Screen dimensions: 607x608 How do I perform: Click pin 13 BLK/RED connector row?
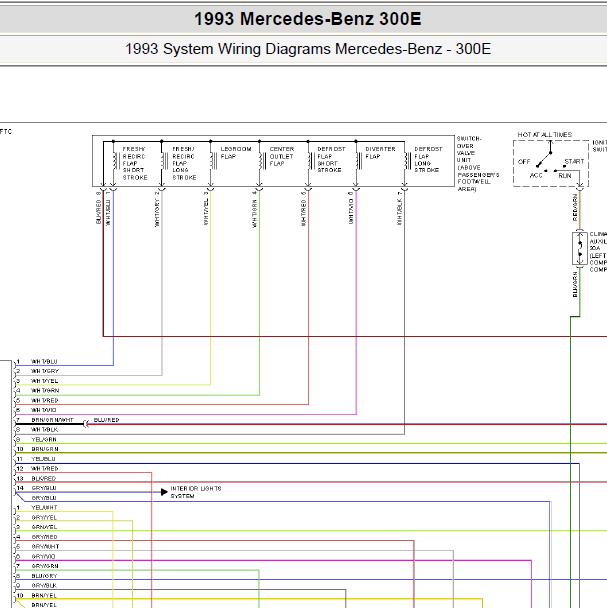(36, 478)
